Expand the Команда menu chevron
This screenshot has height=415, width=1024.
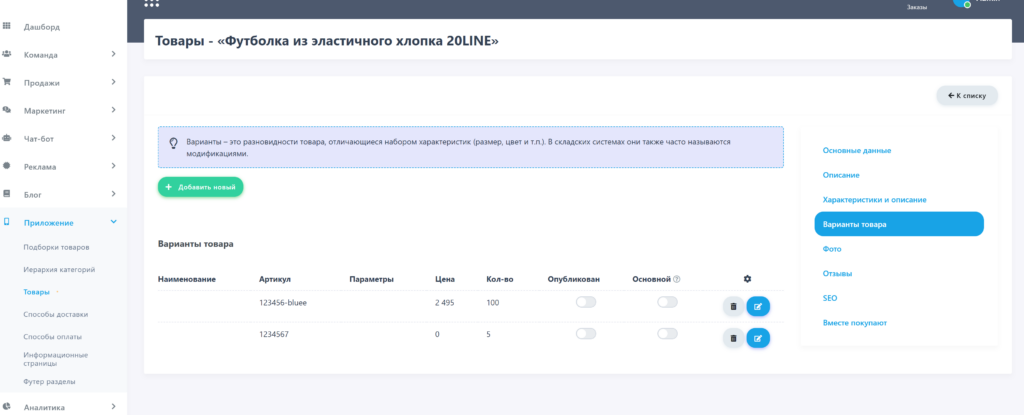[x=114, y=54]
